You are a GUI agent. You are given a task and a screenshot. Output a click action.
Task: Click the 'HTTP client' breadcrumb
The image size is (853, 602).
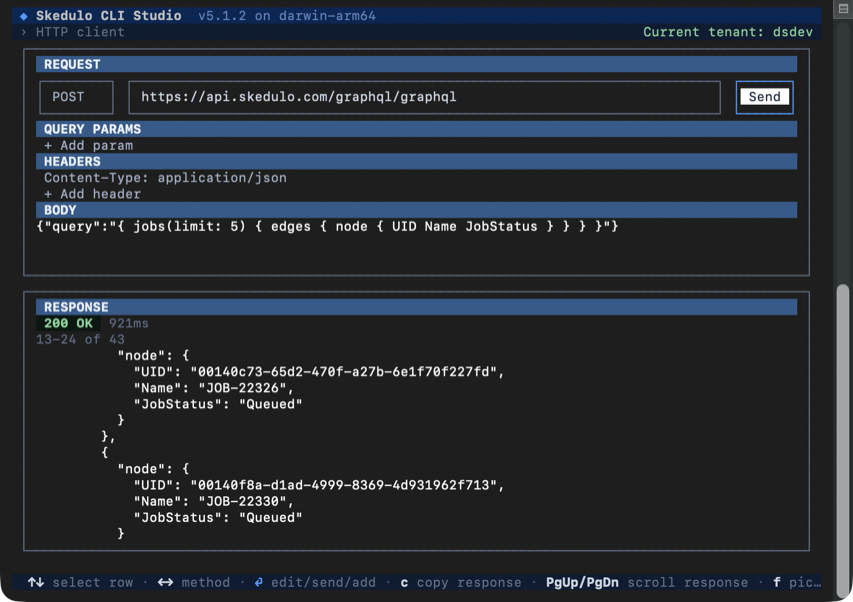tap(80, 32)
